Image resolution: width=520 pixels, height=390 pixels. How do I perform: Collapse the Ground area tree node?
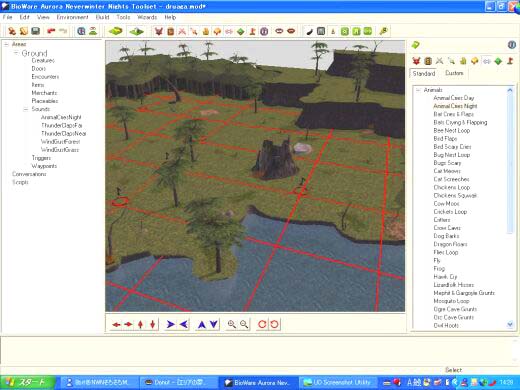[x=15, y=53]
